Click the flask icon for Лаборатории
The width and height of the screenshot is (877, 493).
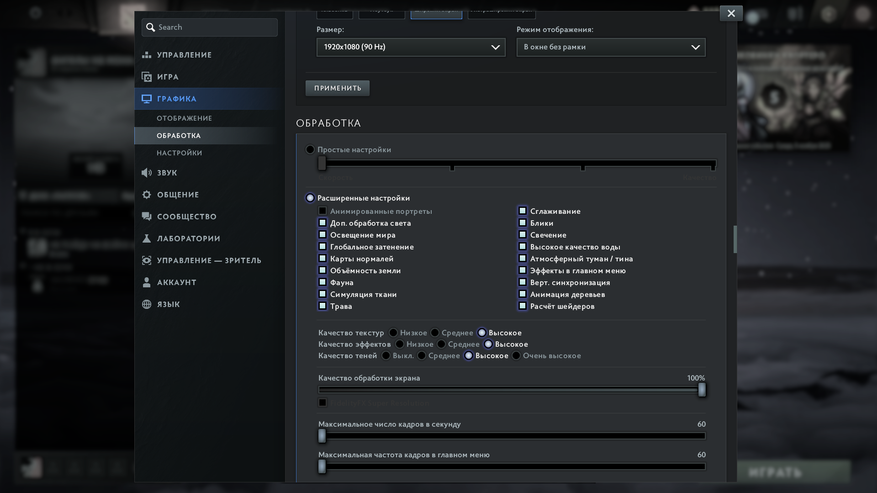click(x=147, y=239)
